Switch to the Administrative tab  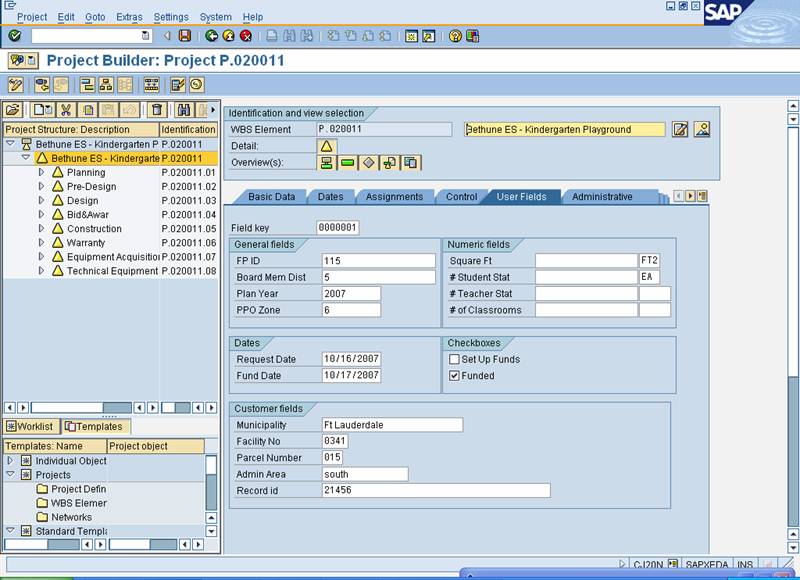point(602,197)
